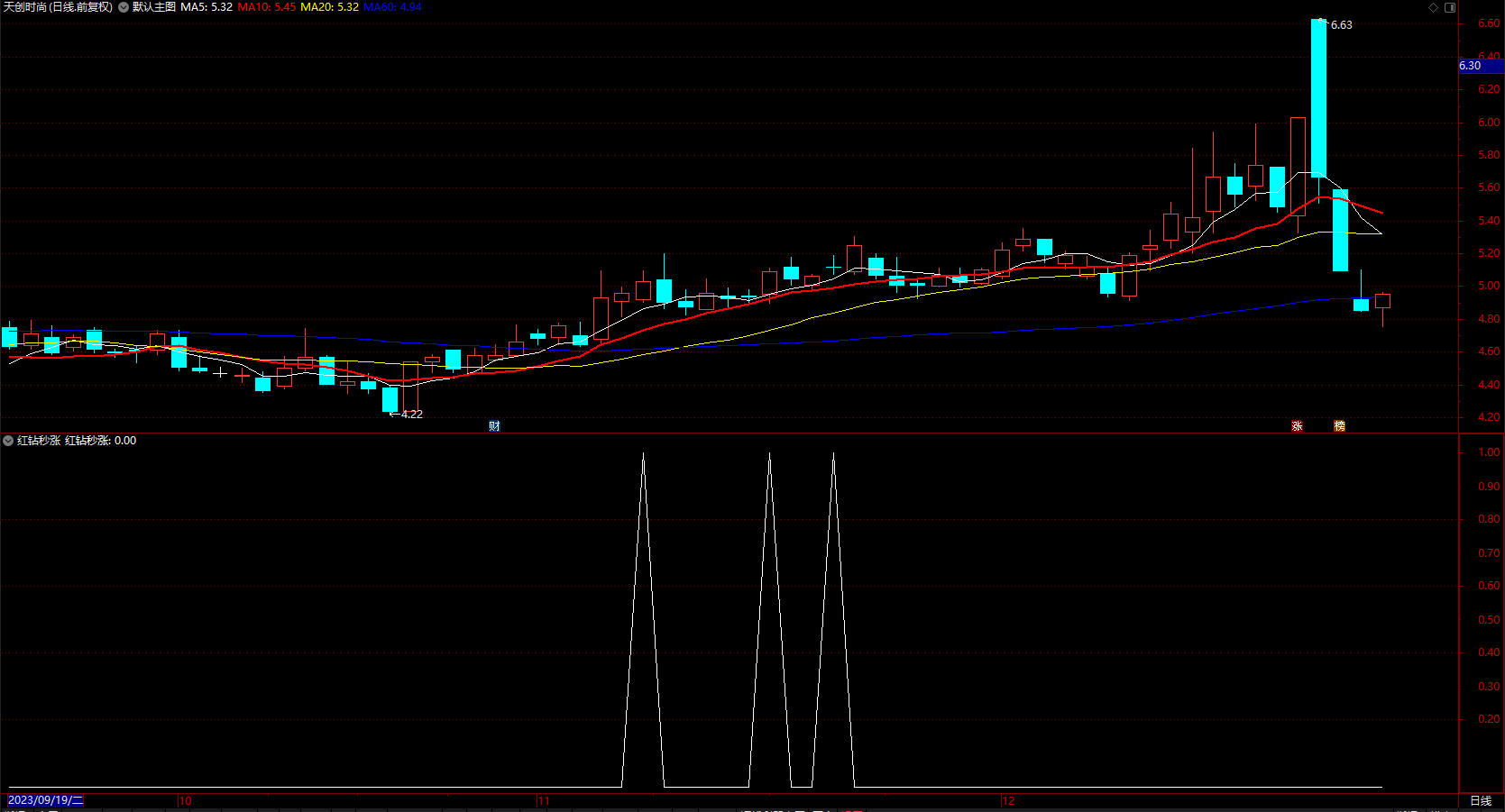Click month 11 marker on time axis
Viewport: 1505px width, 812px height.
544,800
